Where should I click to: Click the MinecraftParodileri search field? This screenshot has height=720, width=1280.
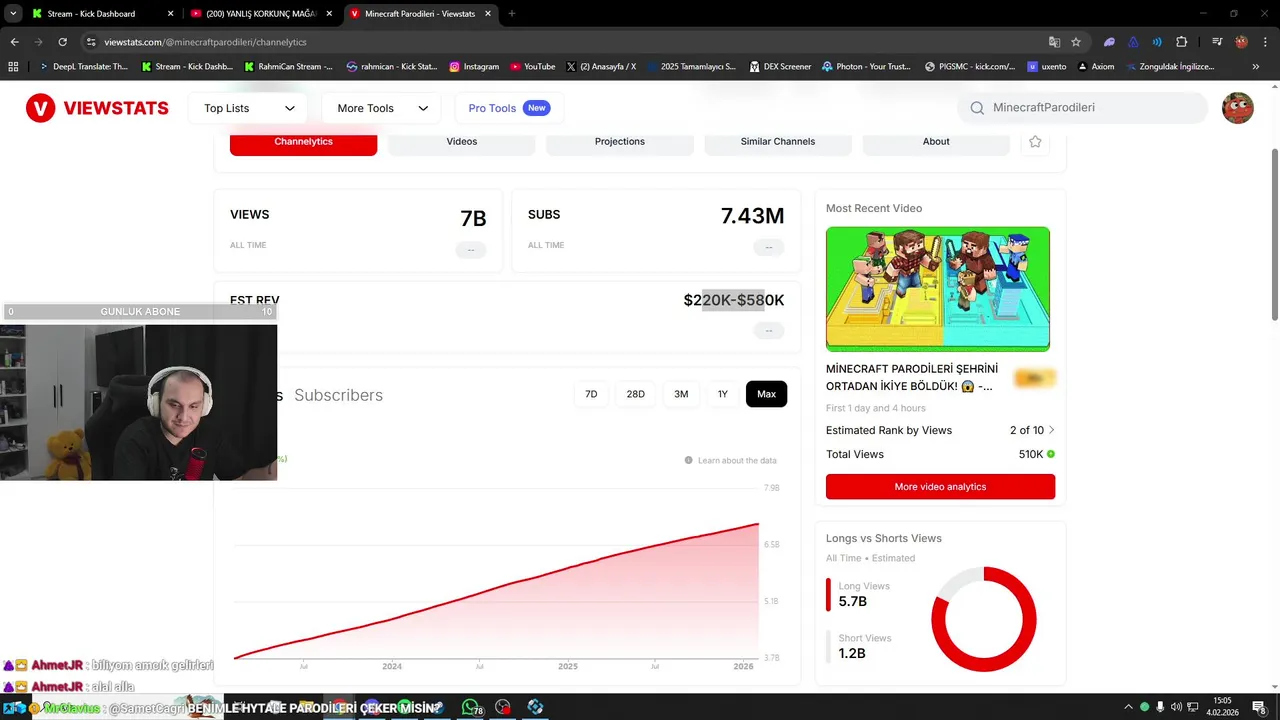1083,108
